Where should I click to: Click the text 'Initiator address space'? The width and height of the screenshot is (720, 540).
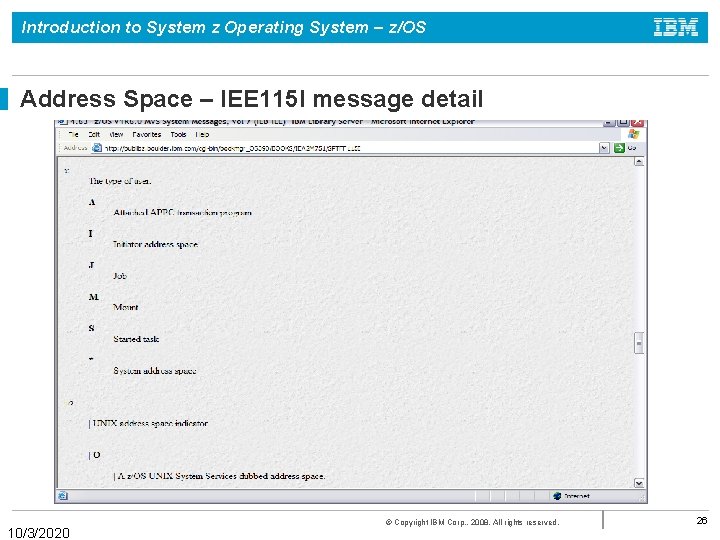pos(155,244)
